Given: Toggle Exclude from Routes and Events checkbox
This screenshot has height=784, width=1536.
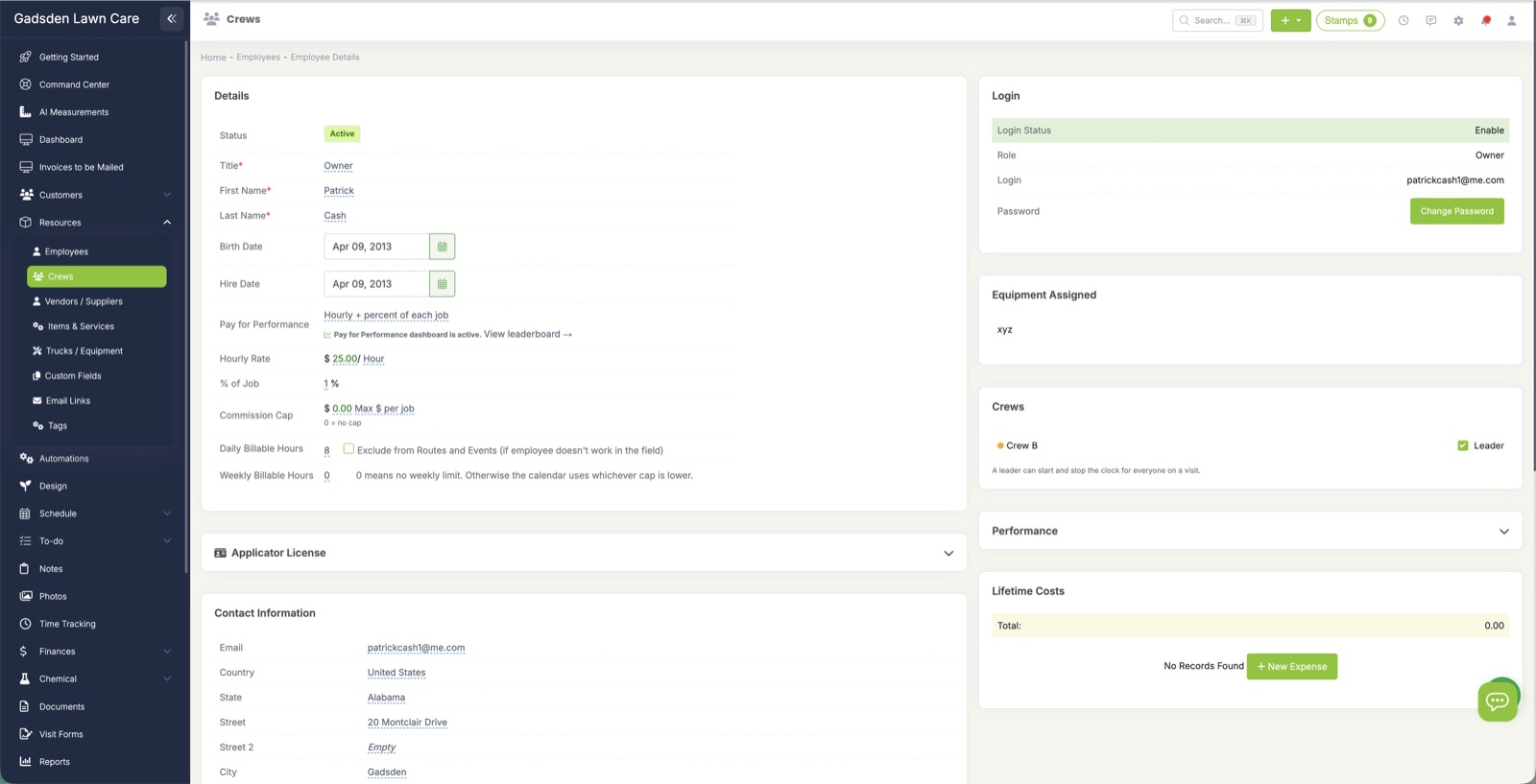Looking at the screenshot, I should point(348,449).
